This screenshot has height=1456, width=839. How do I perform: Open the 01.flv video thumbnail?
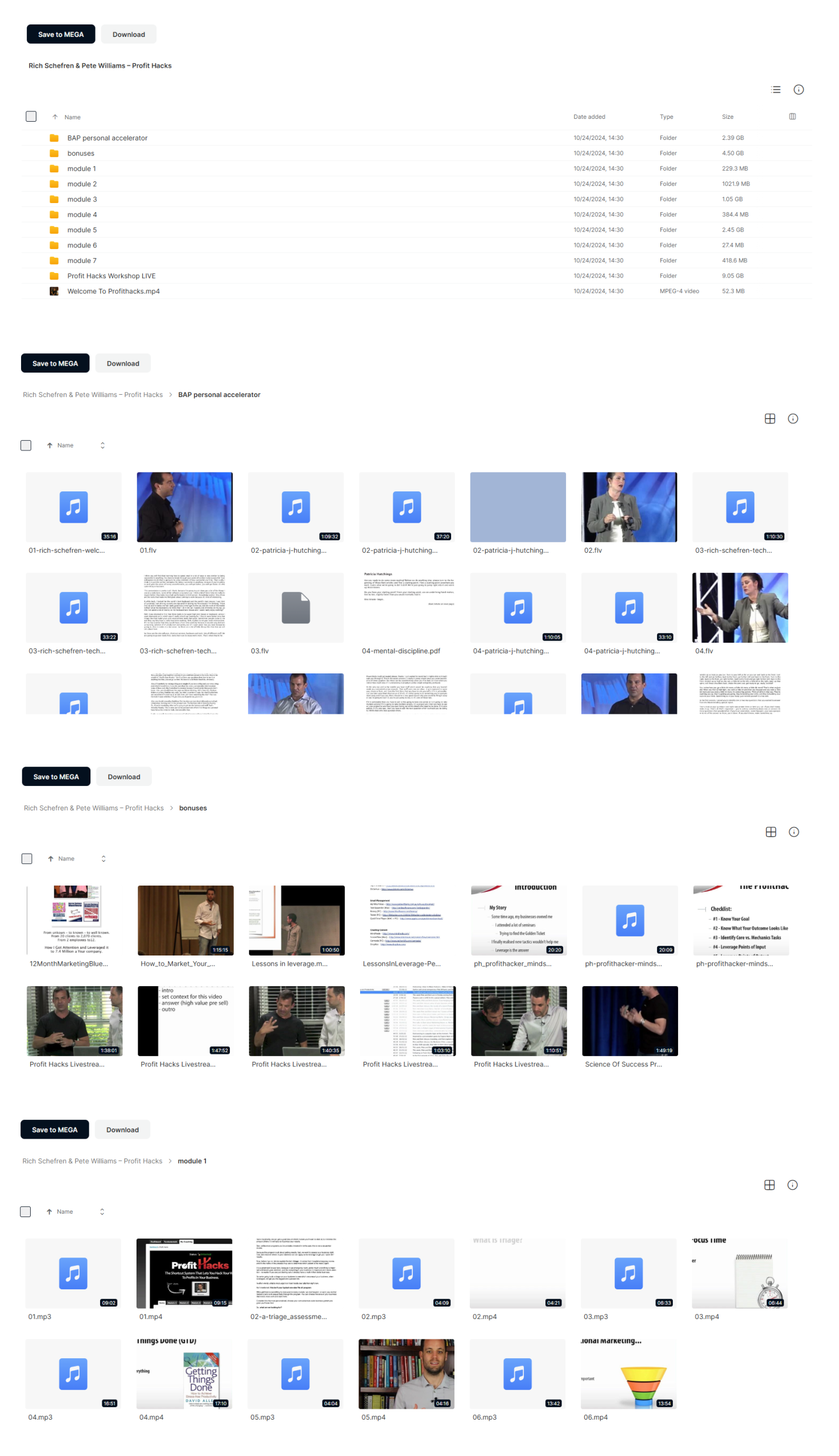coord(184,507)
